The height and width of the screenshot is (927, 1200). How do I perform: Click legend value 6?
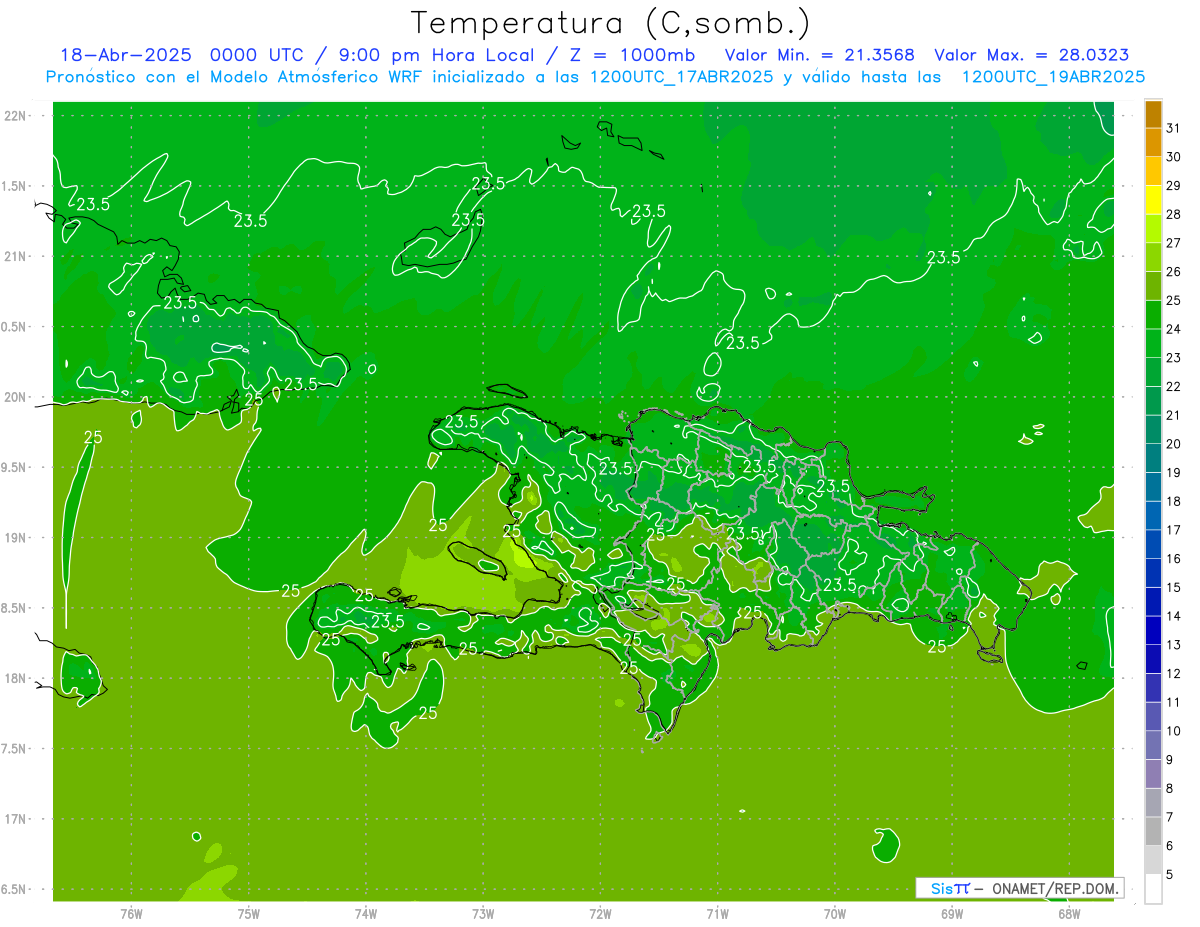(x=1170, y=846)
